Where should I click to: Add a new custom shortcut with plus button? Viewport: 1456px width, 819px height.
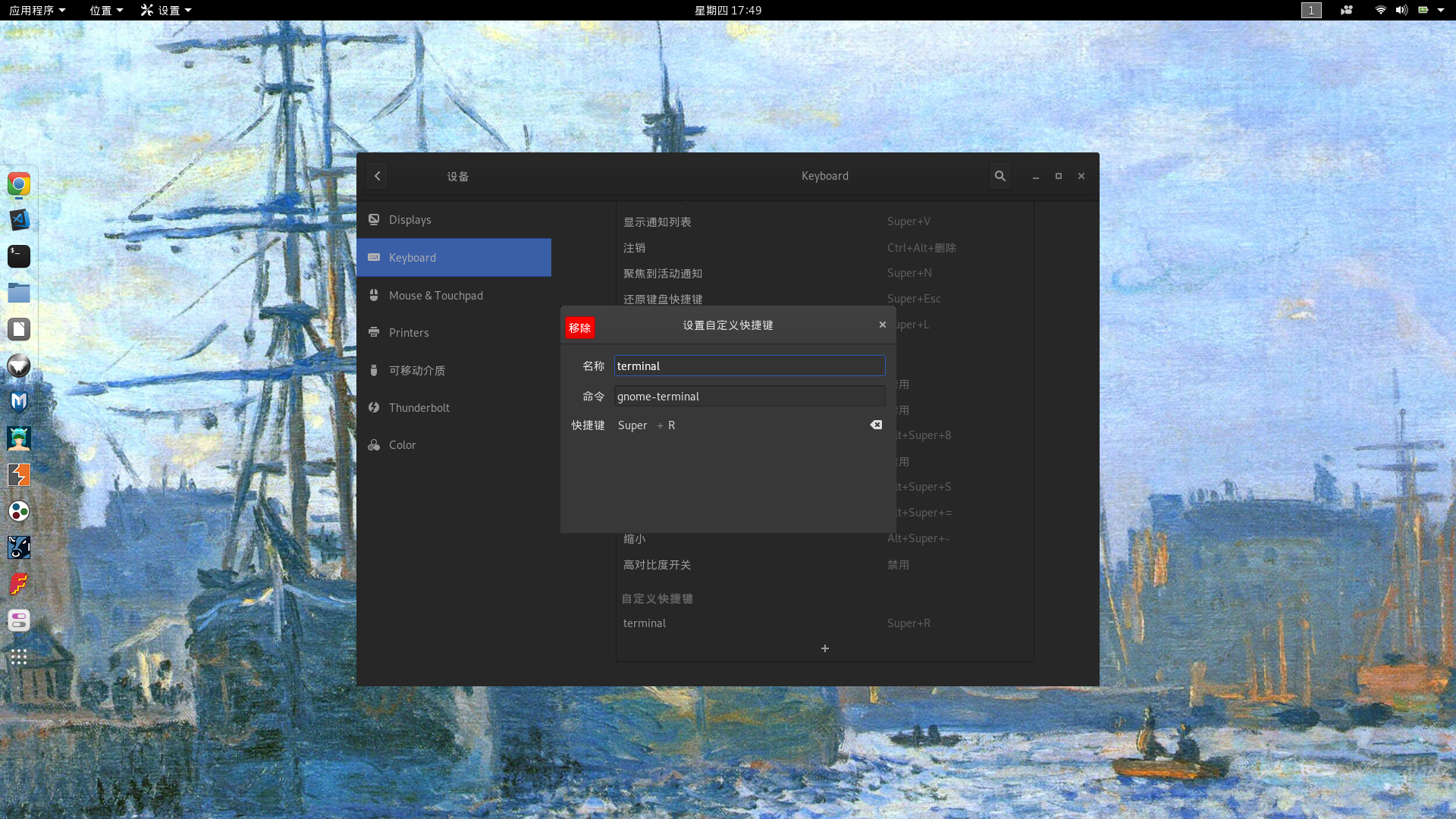[824, 648]
